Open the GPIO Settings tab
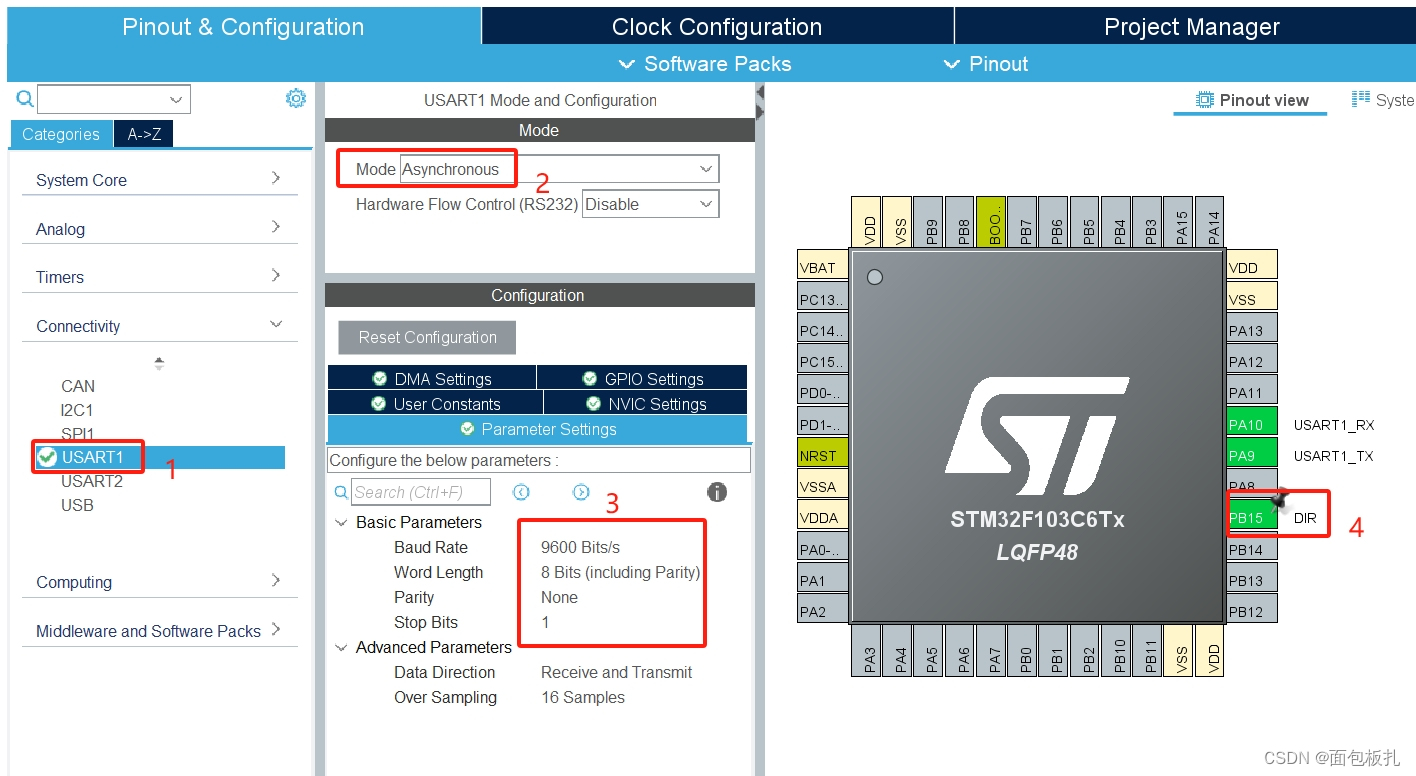The image size is (1416, 776). [x=642, y=378]
